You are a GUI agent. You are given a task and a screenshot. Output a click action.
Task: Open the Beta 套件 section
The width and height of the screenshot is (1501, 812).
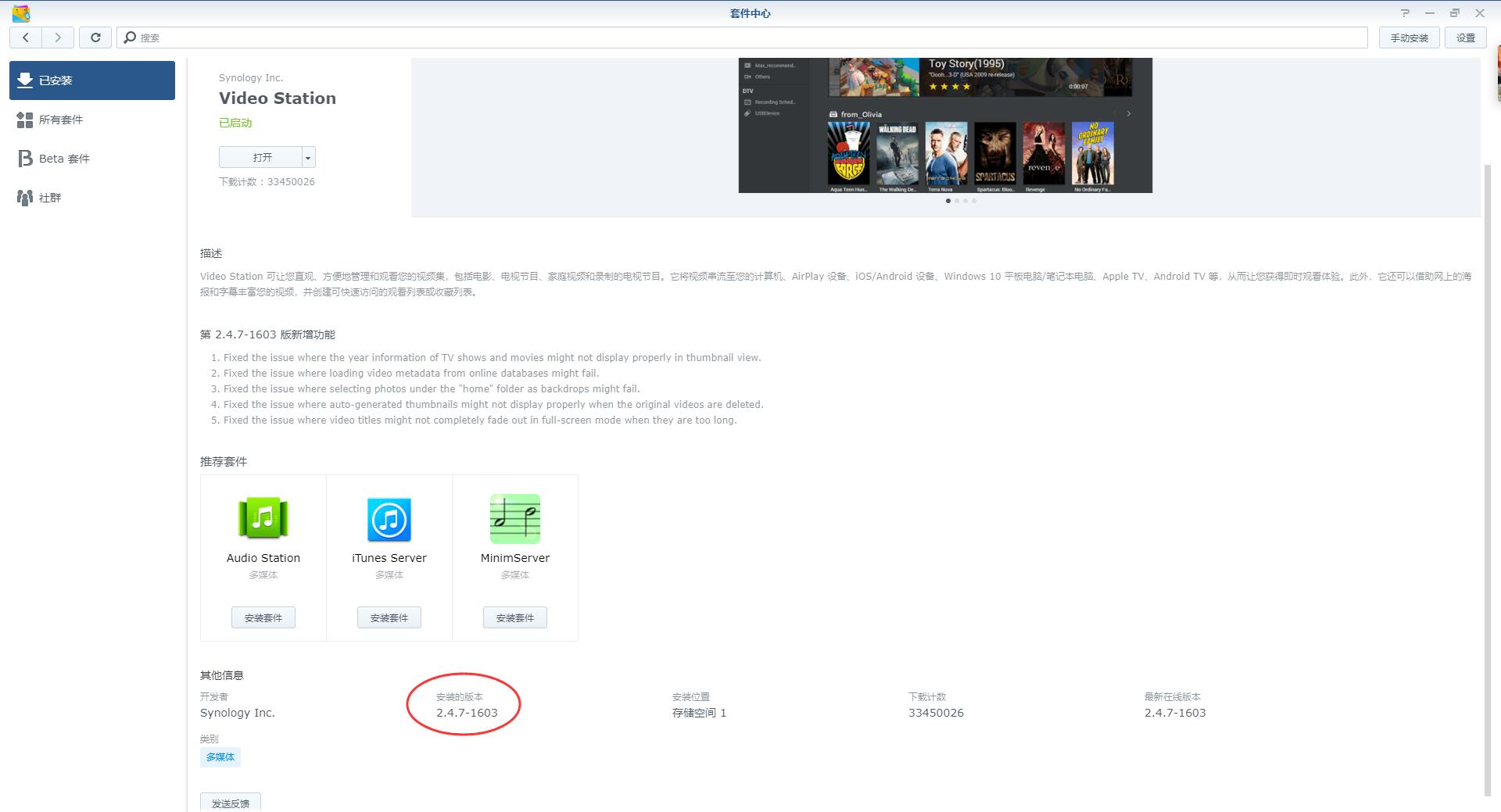point(63,158)
